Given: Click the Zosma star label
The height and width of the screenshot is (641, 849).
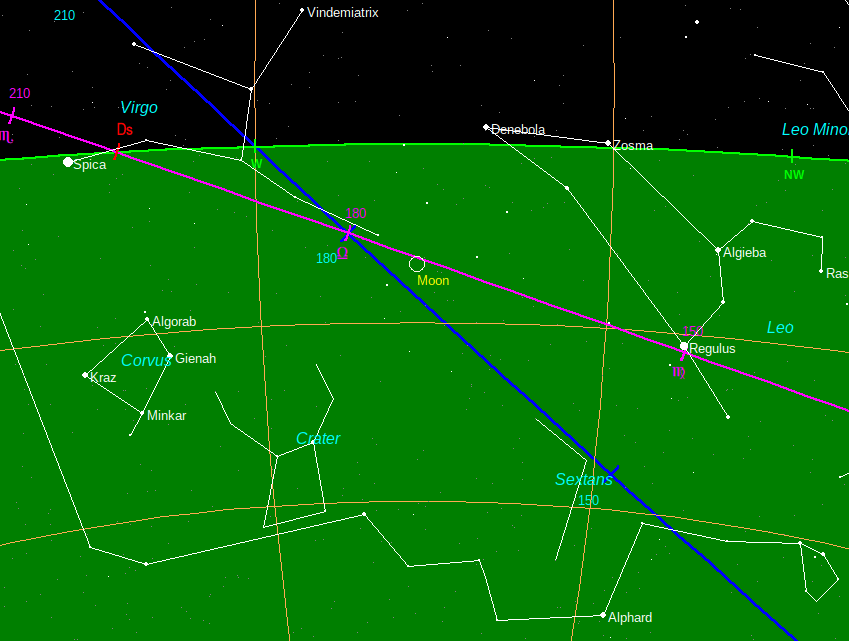Looking at the screenshot, I should point(633,146).
